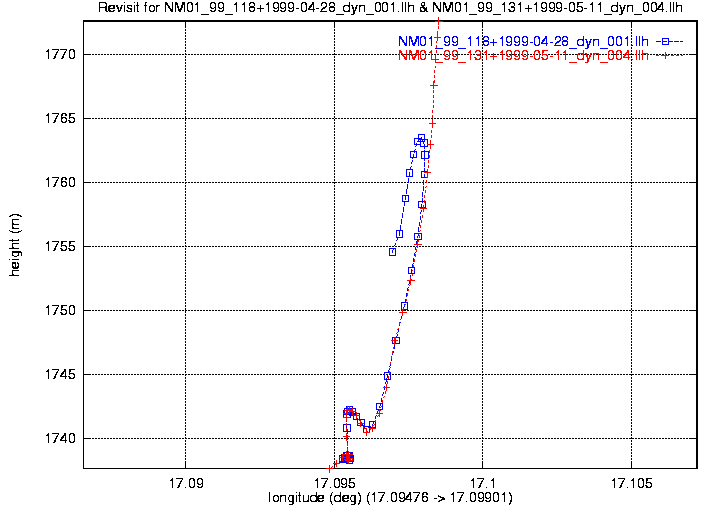Click the red plus marker near 1767.5 height
The width and height of the screenshot is (721, 505).
(434, 85)
